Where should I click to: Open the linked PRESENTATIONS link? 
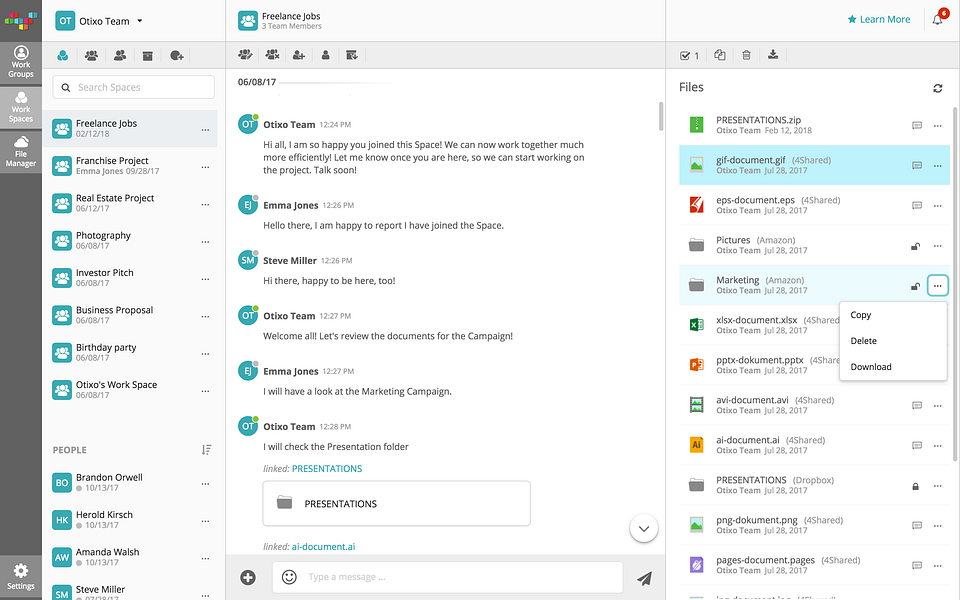(327, 468)
